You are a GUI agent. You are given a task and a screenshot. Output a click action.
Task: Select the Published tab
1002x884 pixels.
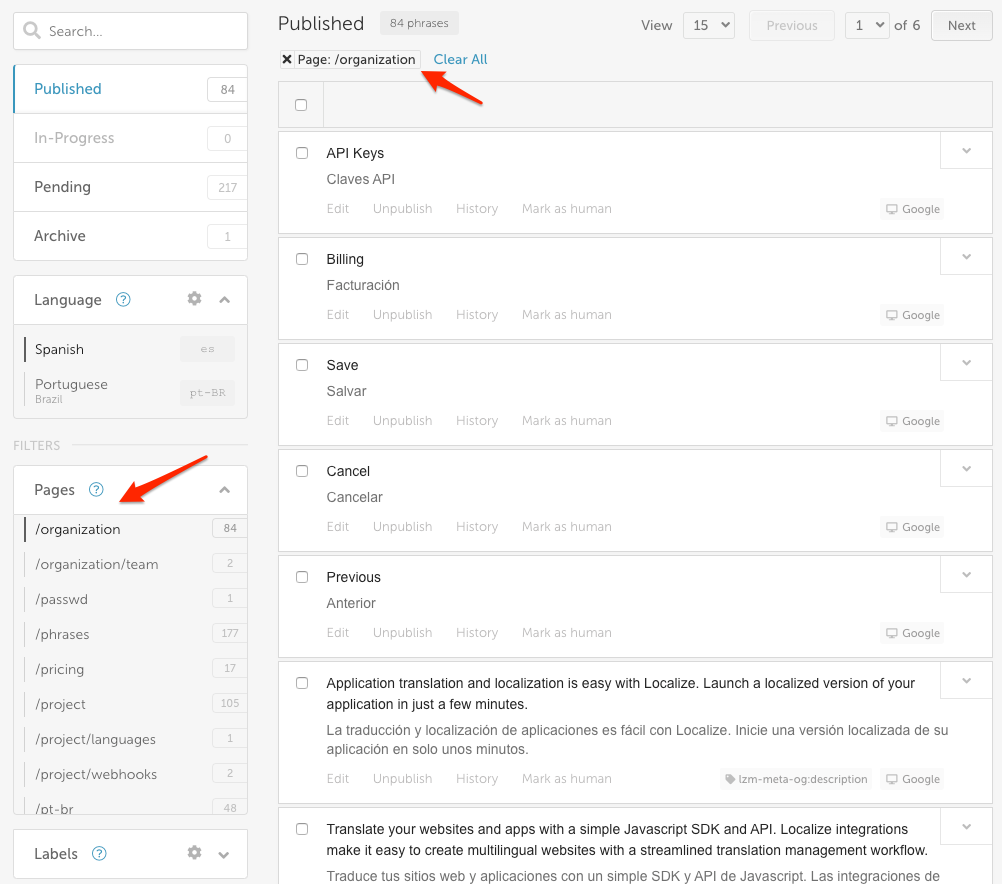tap(131, 89)
